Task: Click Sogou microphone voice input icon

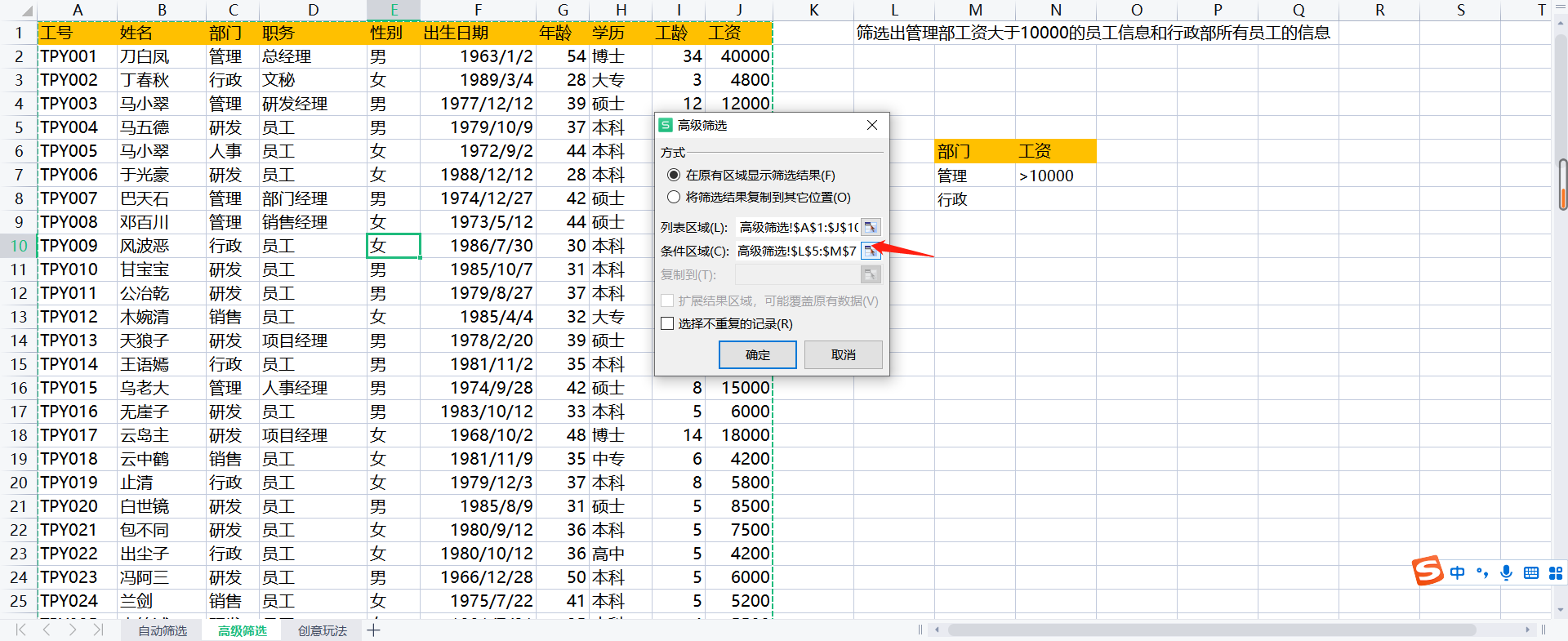Action: [1507, 573]
